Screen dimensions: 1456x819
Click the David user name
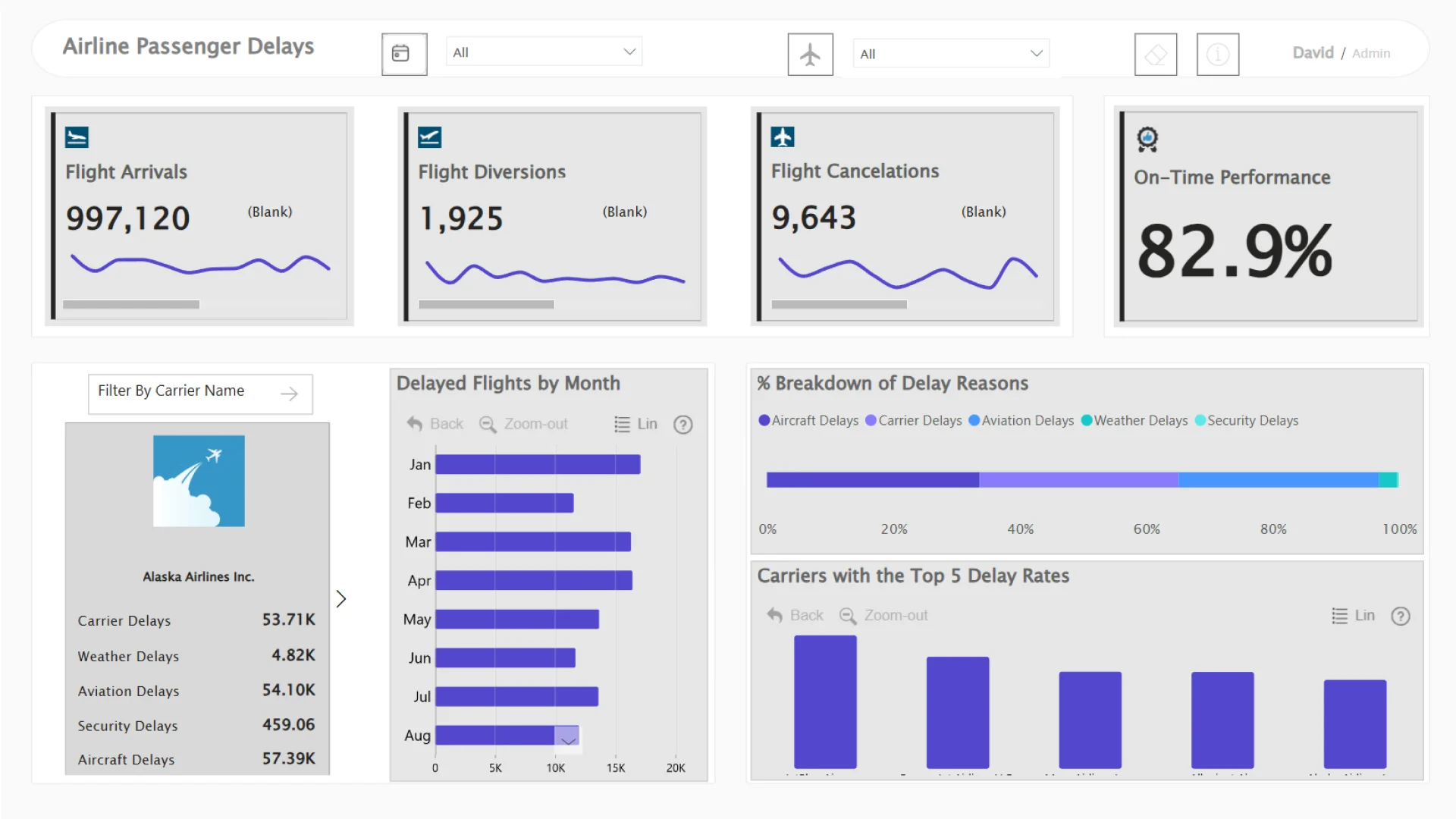pos(1313,53)
